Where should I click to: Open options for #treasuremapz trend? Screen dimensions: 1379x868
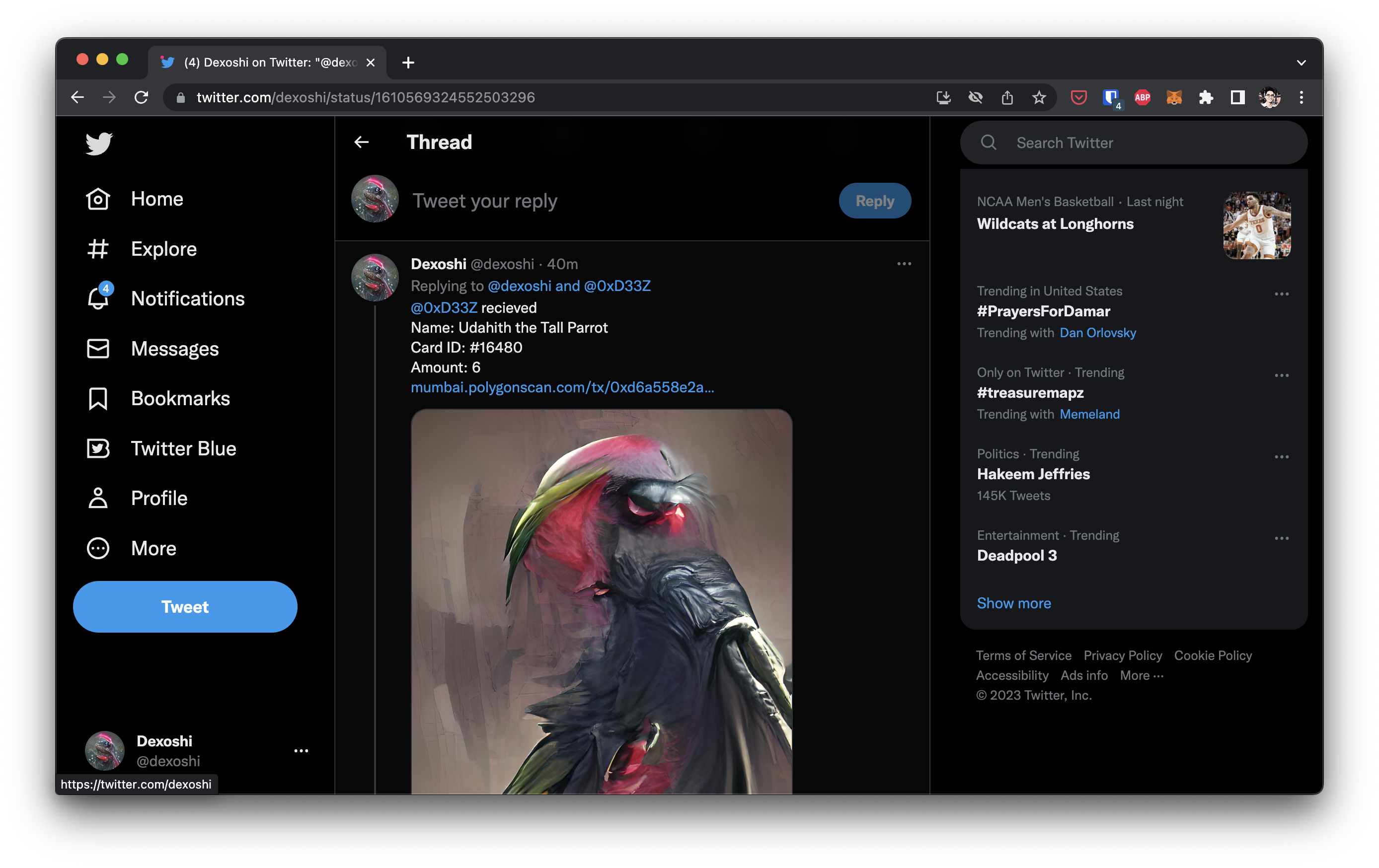point(1281,375)
